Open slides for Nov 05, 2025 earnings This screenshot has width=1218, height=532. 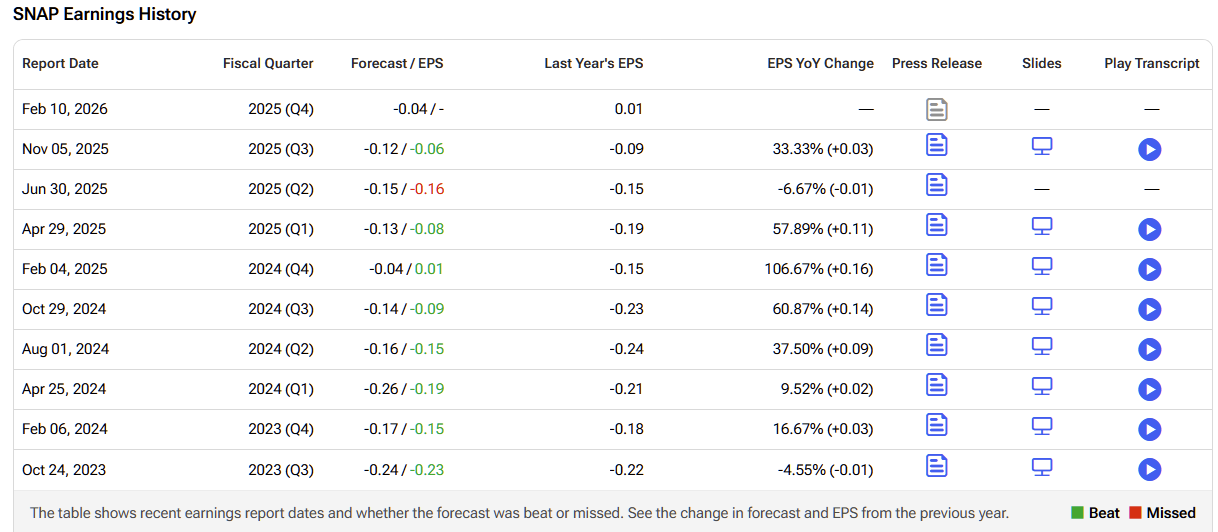tap(1042, 147)
